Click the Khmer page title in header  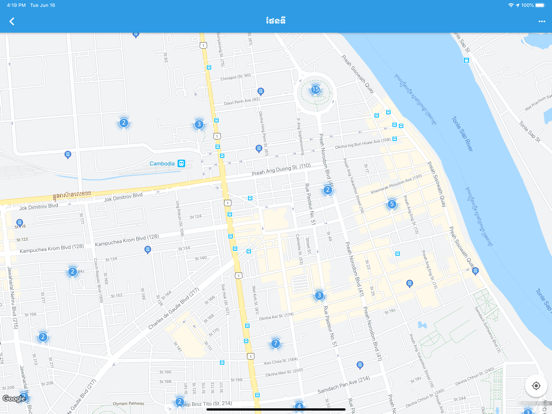[276, 21]
